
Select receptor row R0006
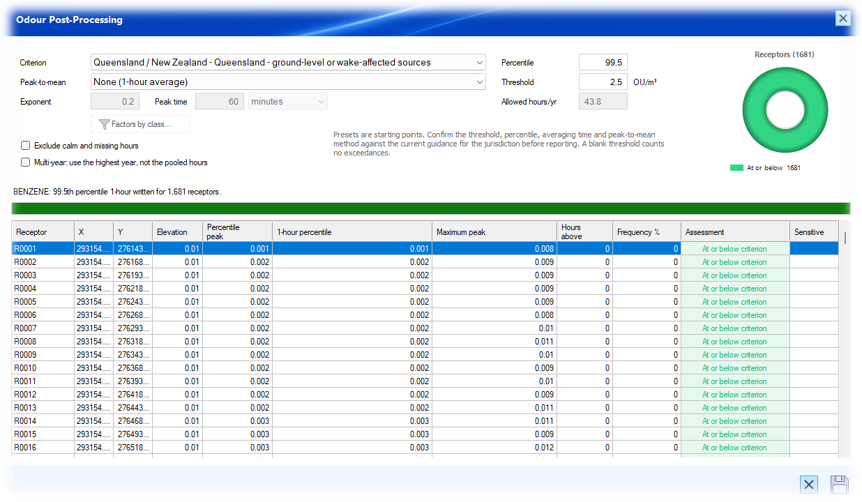pos(425,315)
